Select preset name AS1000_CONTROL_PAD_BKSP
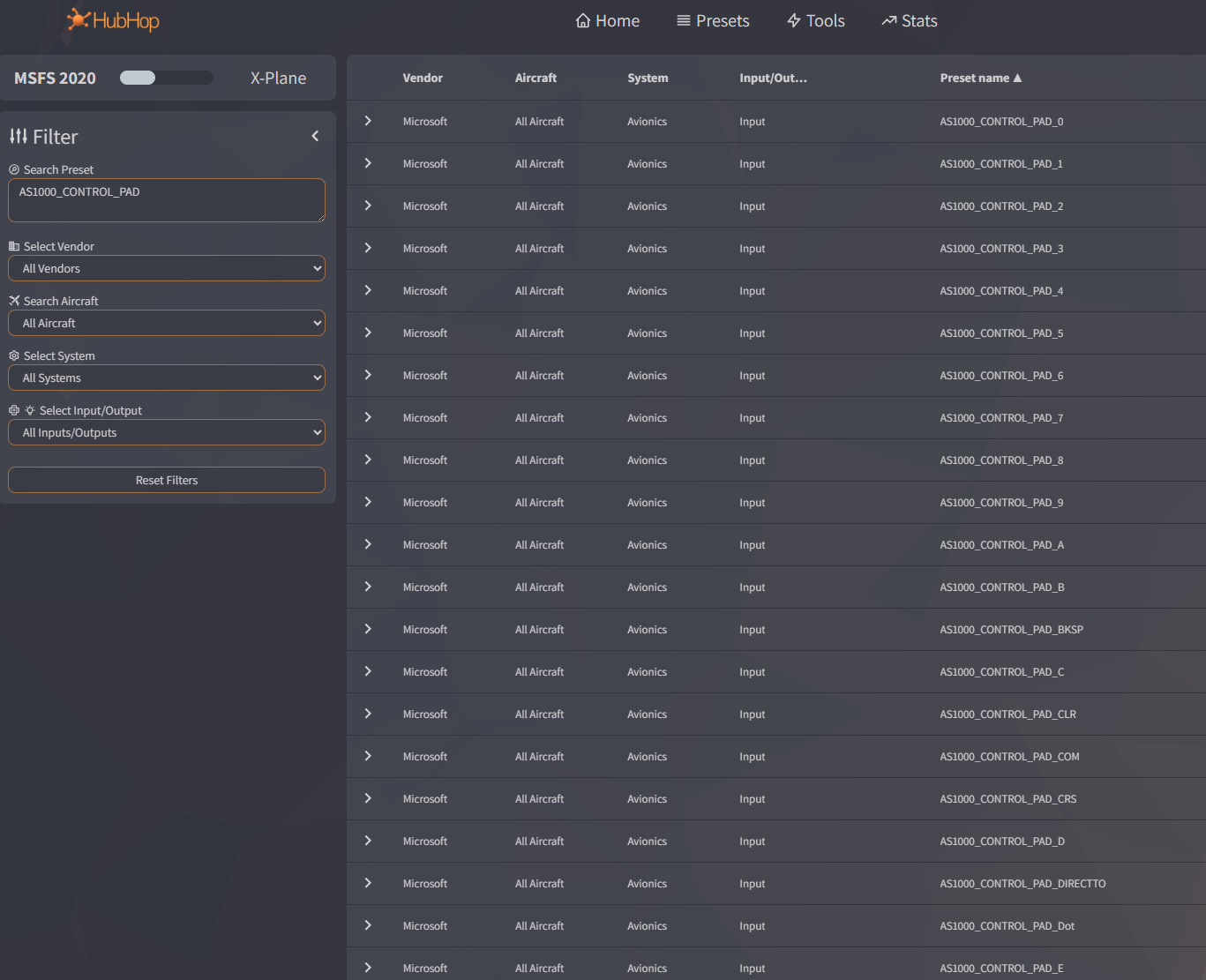 tap(1011, 630)
